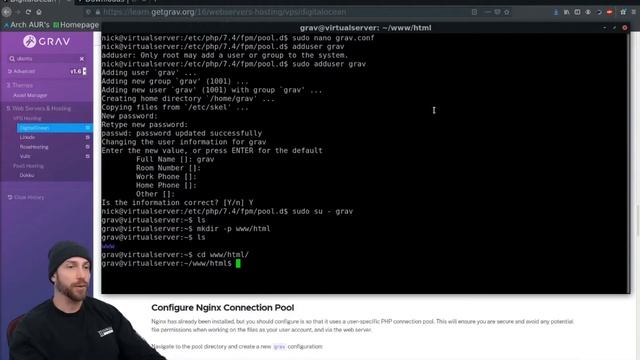640x360 pixels.
Task: Reload the page with the refresh icon
Action: 28,12
